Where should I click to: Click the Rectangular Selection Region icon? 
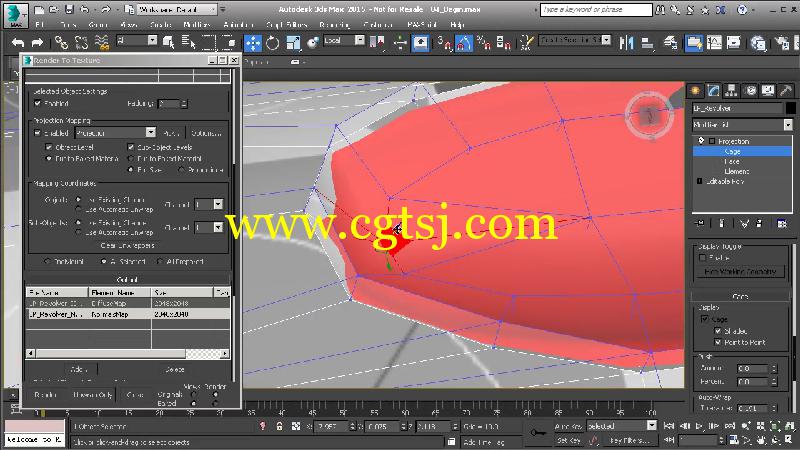(209, 43)
